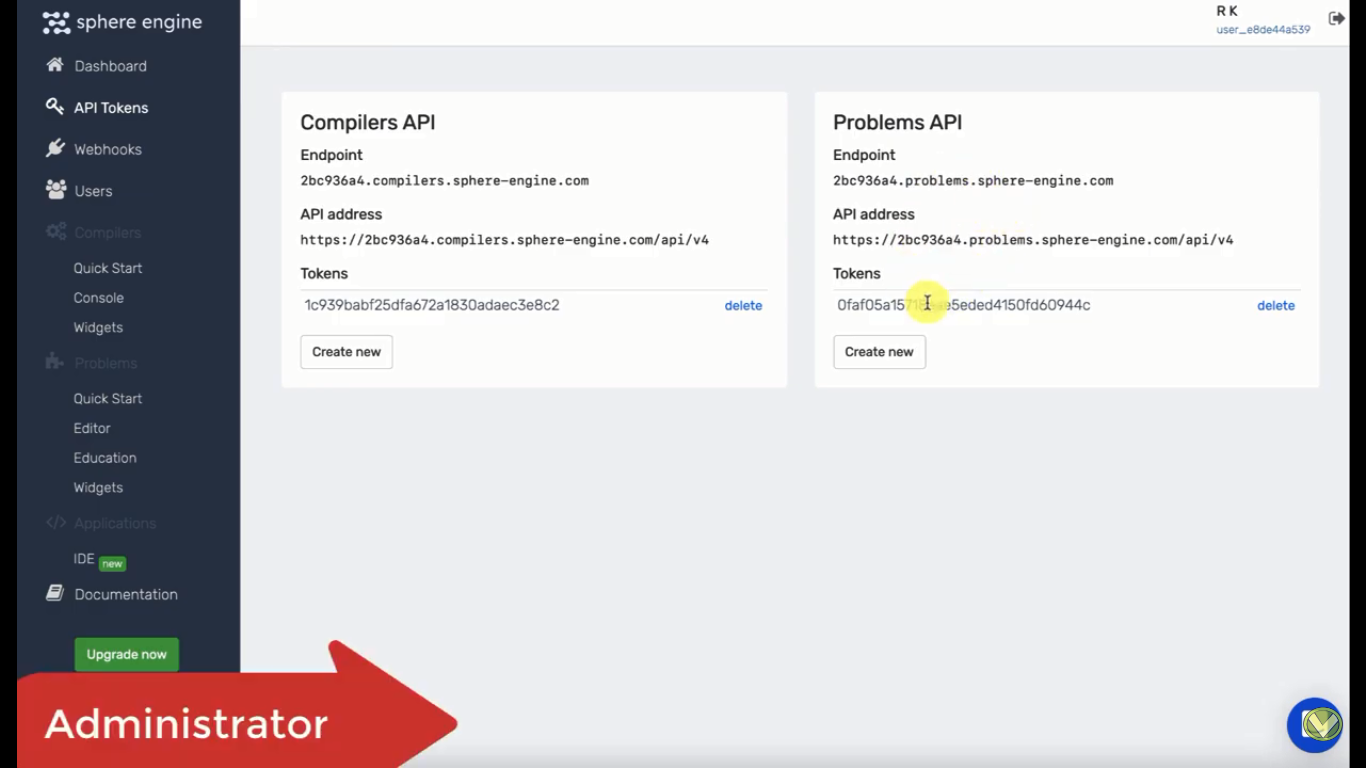The width and height of the screenshot is (1366, 768).
Task: Select the endpoint 2bc936a4.problems.sphere-engine.com
Action: click(x=973, y=181)
